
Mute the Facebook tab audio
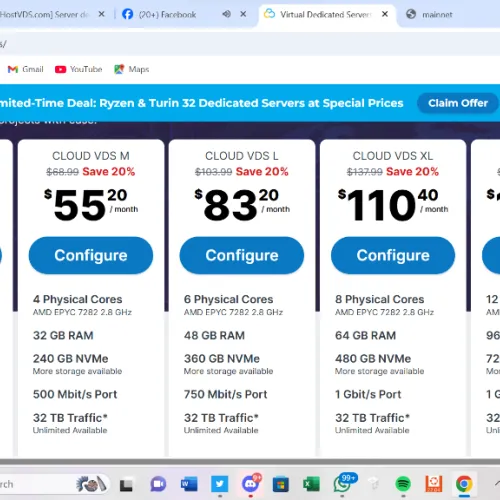click(227, 14)
